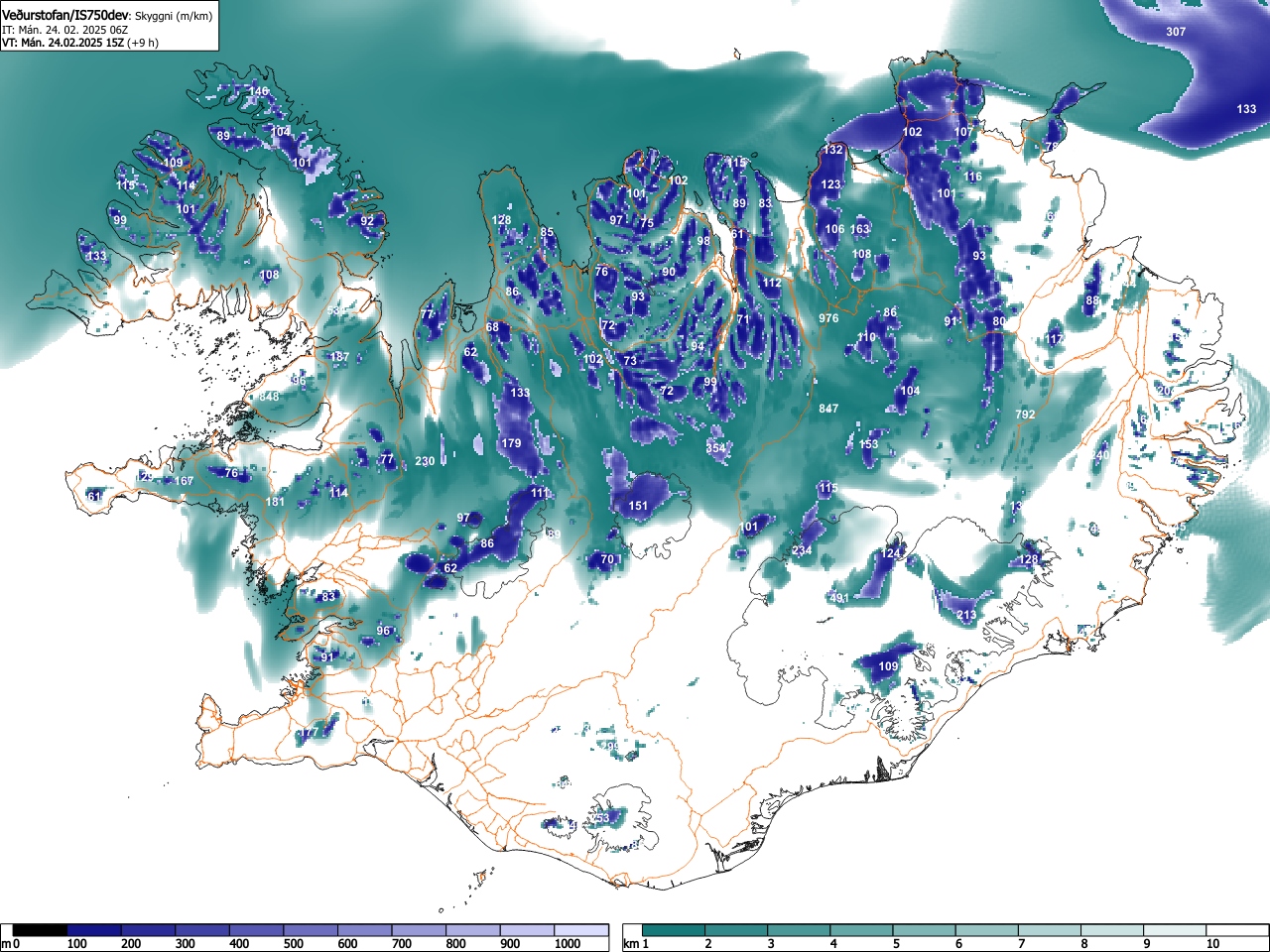Click the 111 visibility value mid-map

tap(540, 493)
